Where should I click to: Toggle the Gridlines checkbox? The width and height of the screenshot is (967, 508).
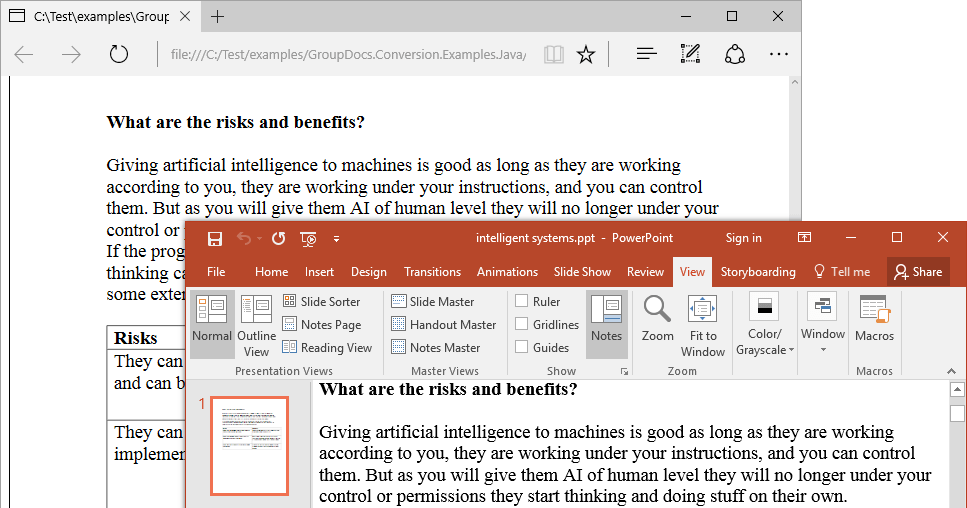tap(522, 324)
